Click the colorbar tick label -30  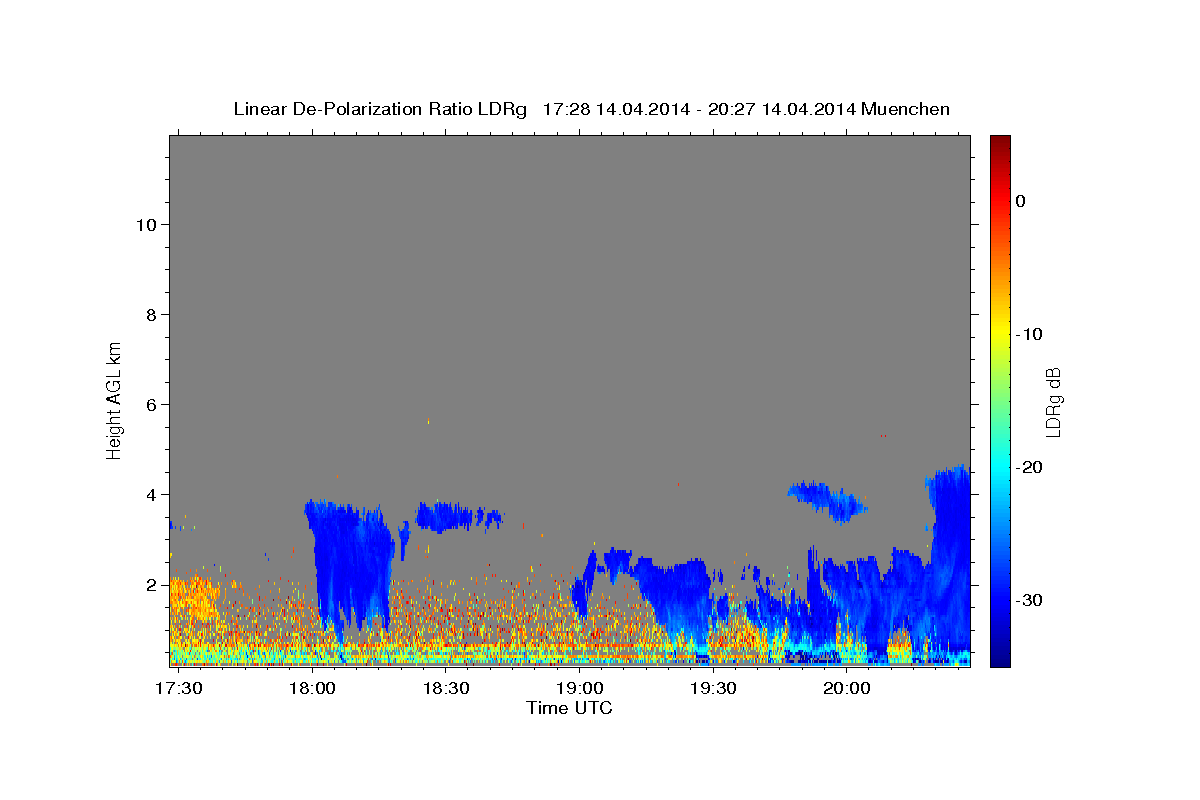(1030, 600)
